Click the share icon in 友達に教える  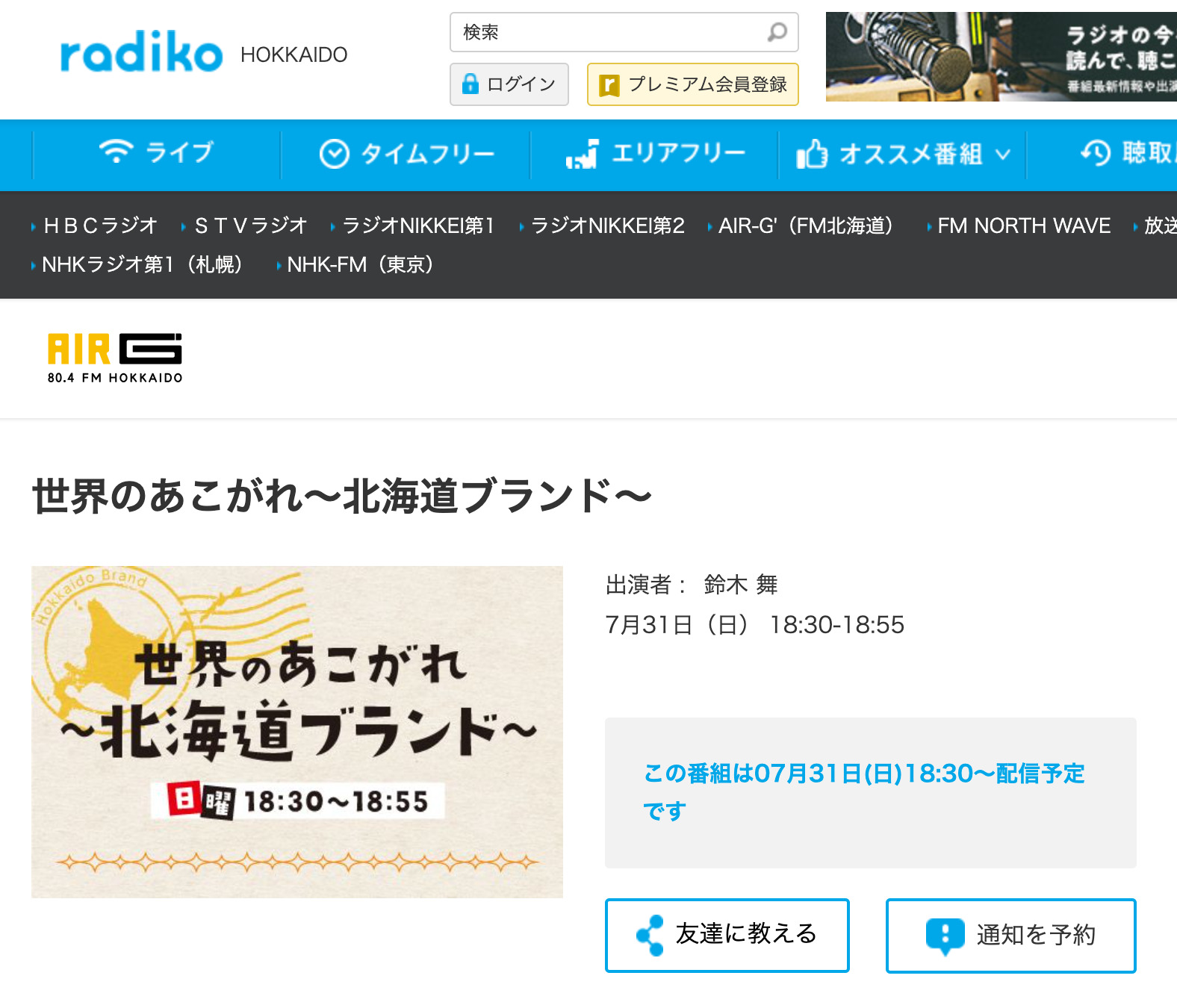coord(650,936)
